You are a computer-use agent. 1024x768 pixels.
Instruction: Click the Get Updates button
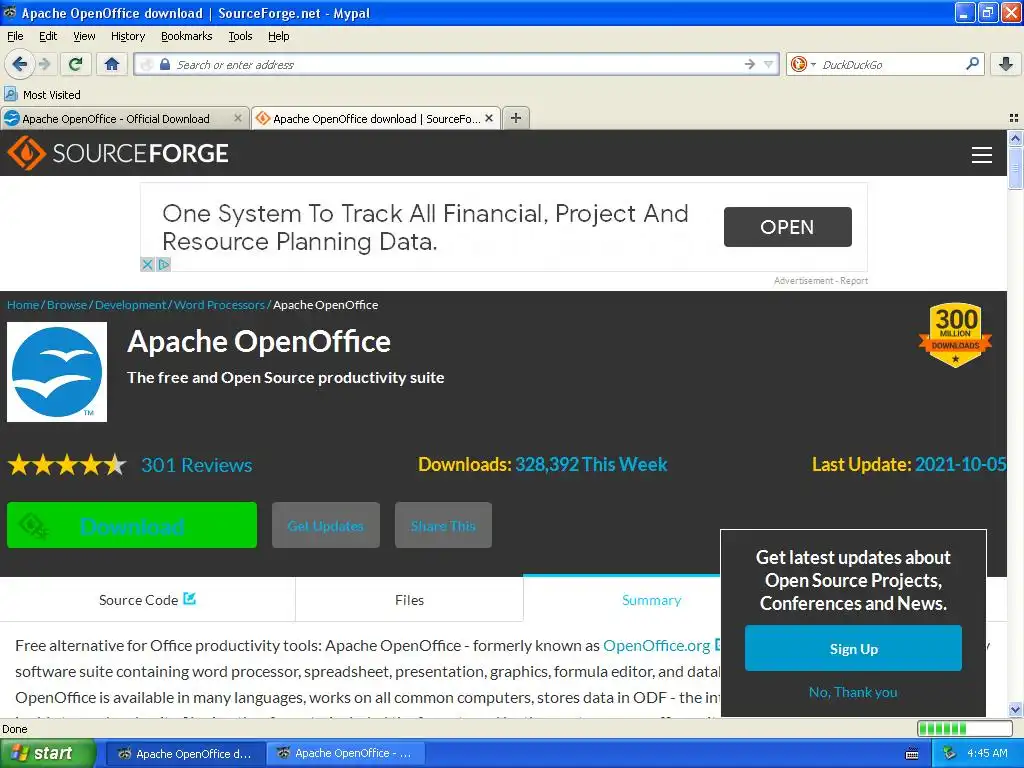326,525
